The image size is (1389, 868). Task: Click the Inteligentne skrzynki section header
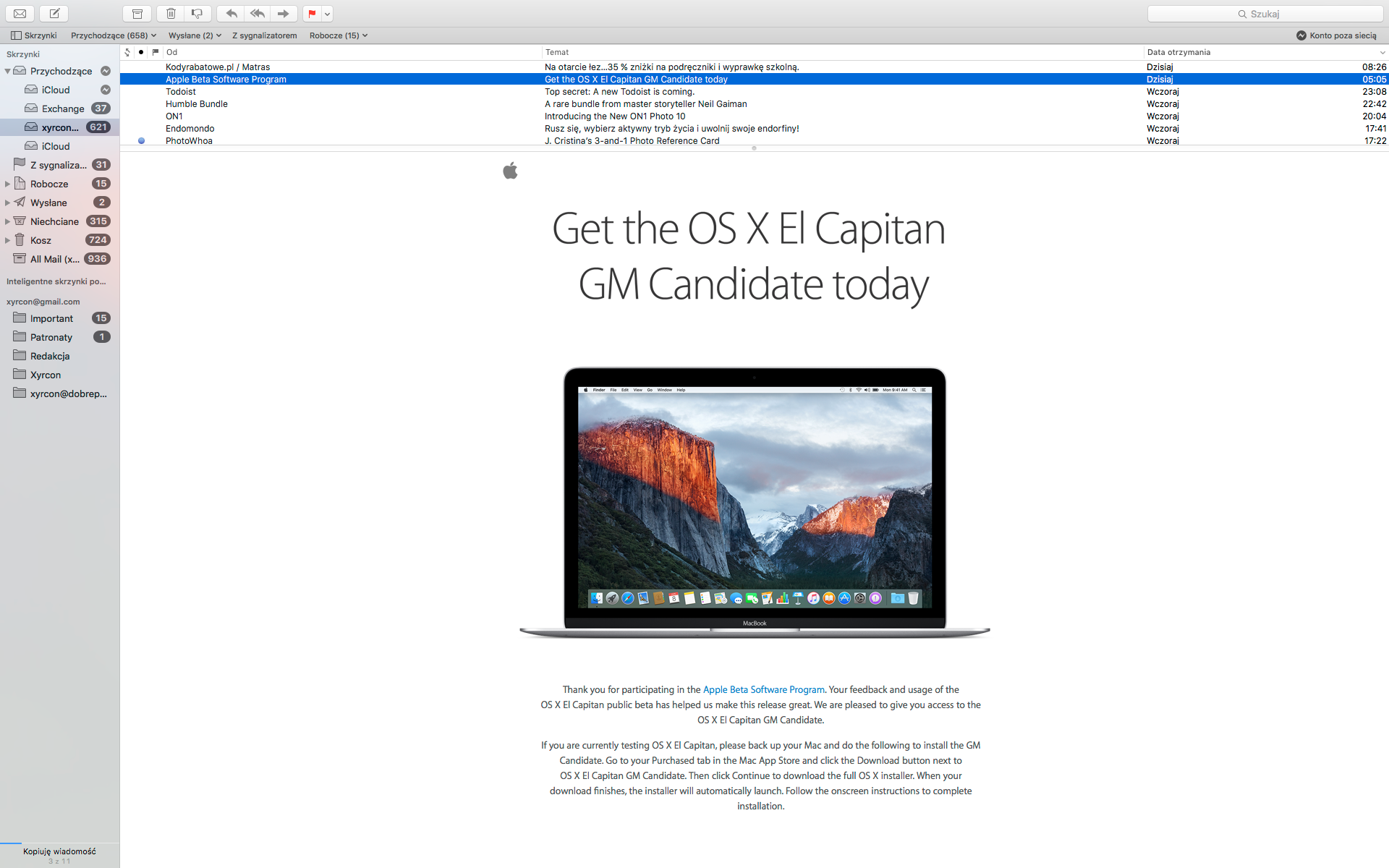coord(56,281)
